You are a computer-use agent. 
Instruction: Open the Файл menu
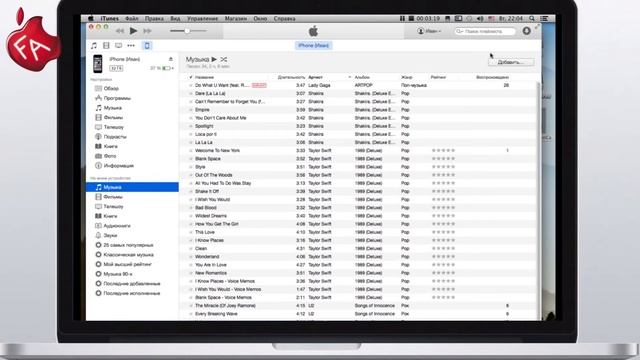(131, 19)
